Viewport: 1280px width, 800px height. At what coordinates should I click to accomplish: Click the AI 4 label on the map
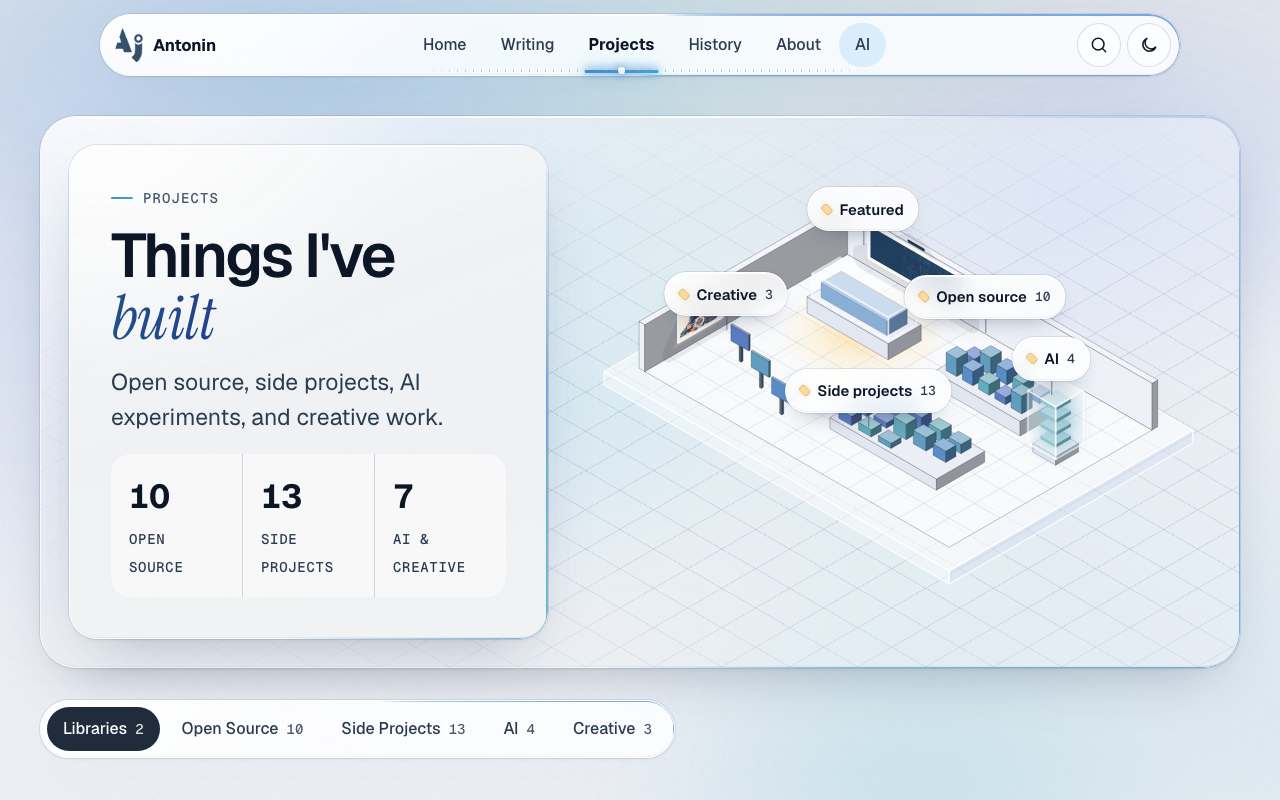tap(1050, 359)
